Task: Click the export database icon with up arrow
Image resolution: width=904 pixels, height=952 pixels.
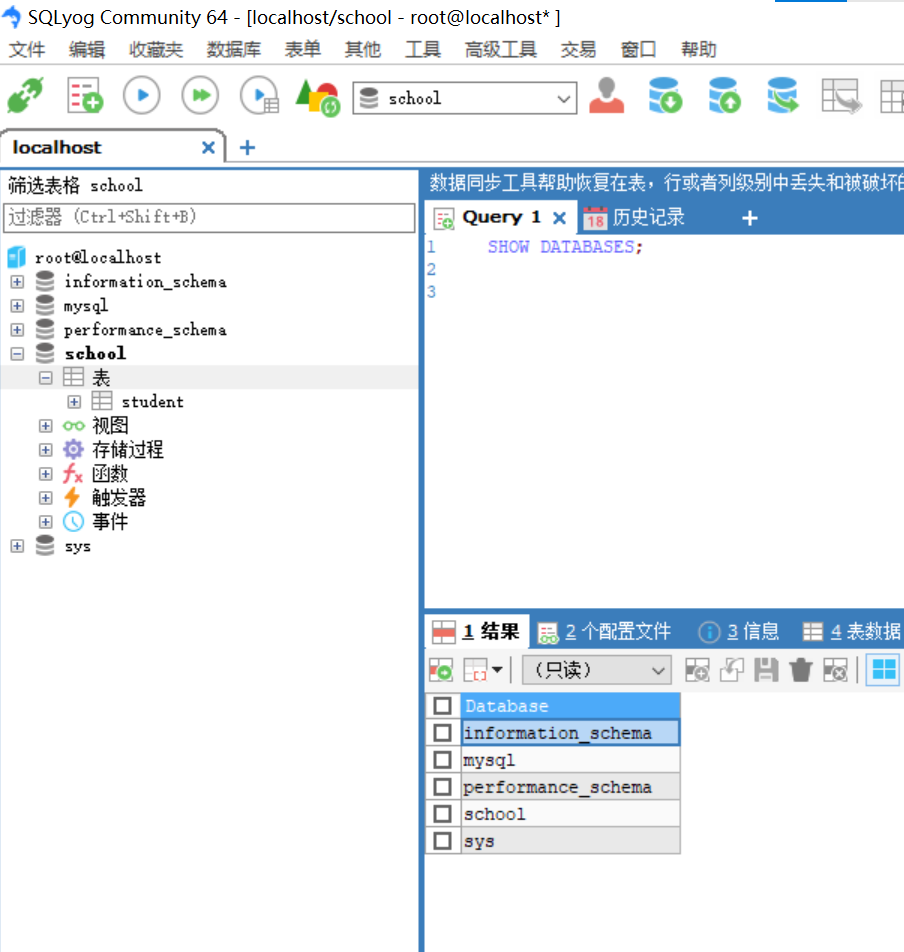Action: click(x=724, y=95)
